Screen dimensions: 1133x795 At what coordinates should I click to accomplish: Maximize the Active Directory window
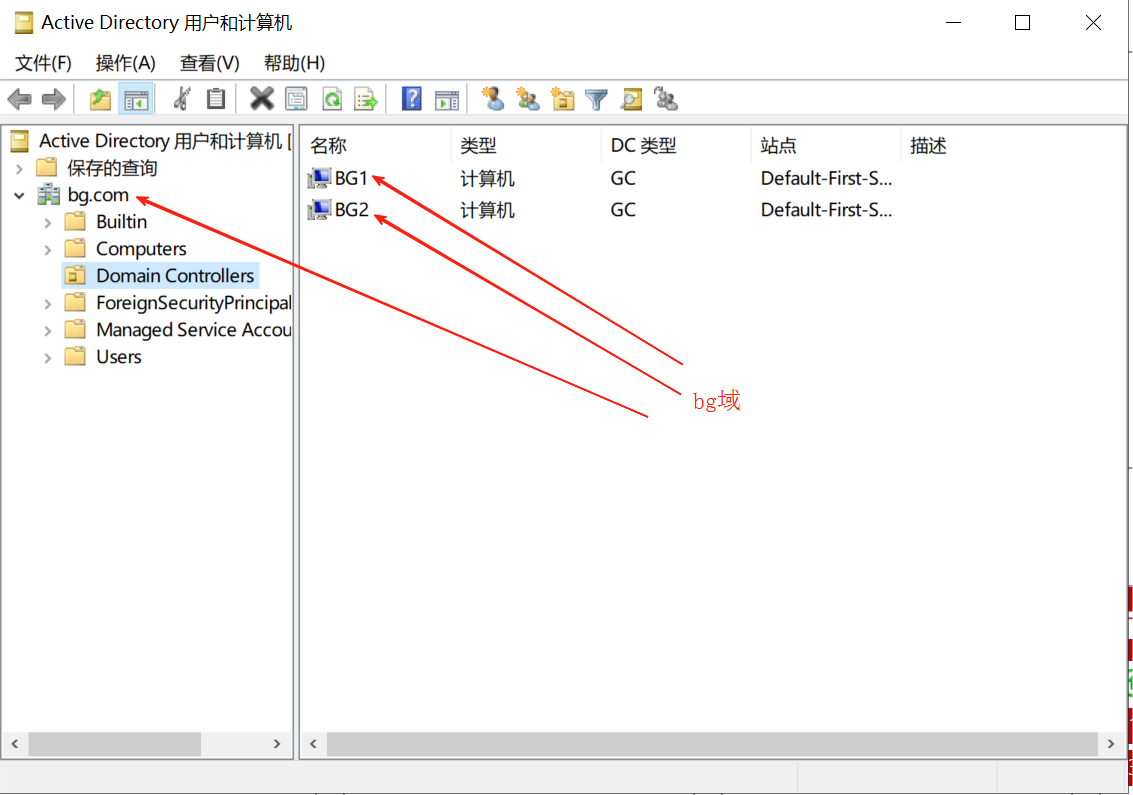pos(1022,22)
